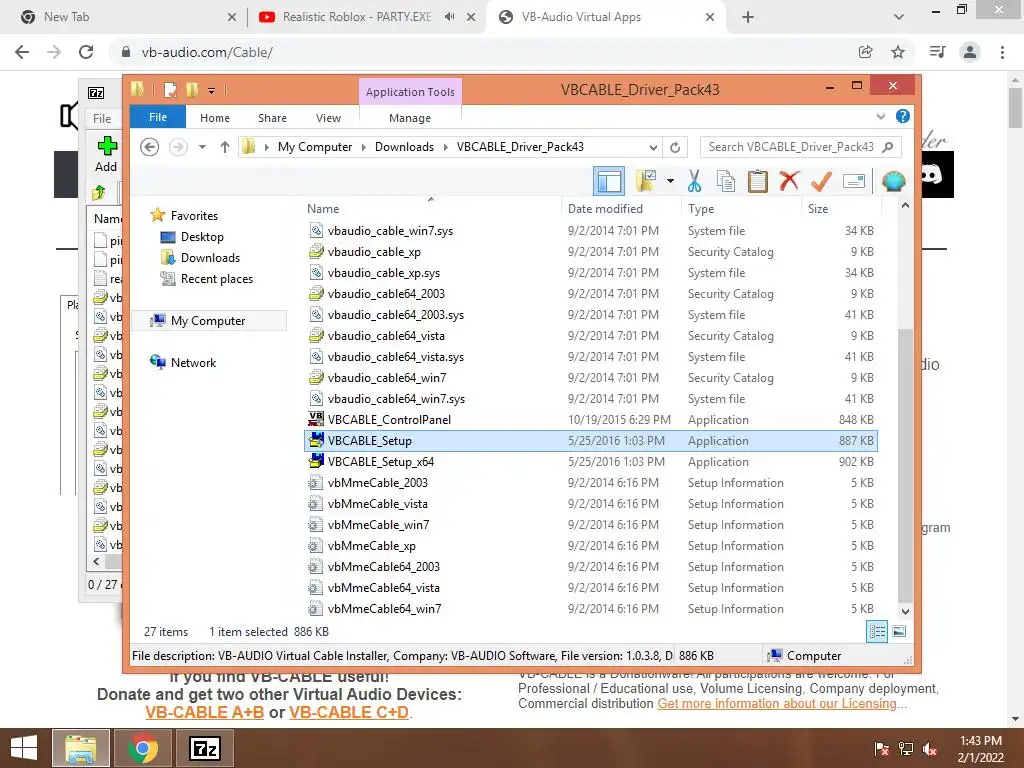Click the Copy toolbar icon

point(726,181)
